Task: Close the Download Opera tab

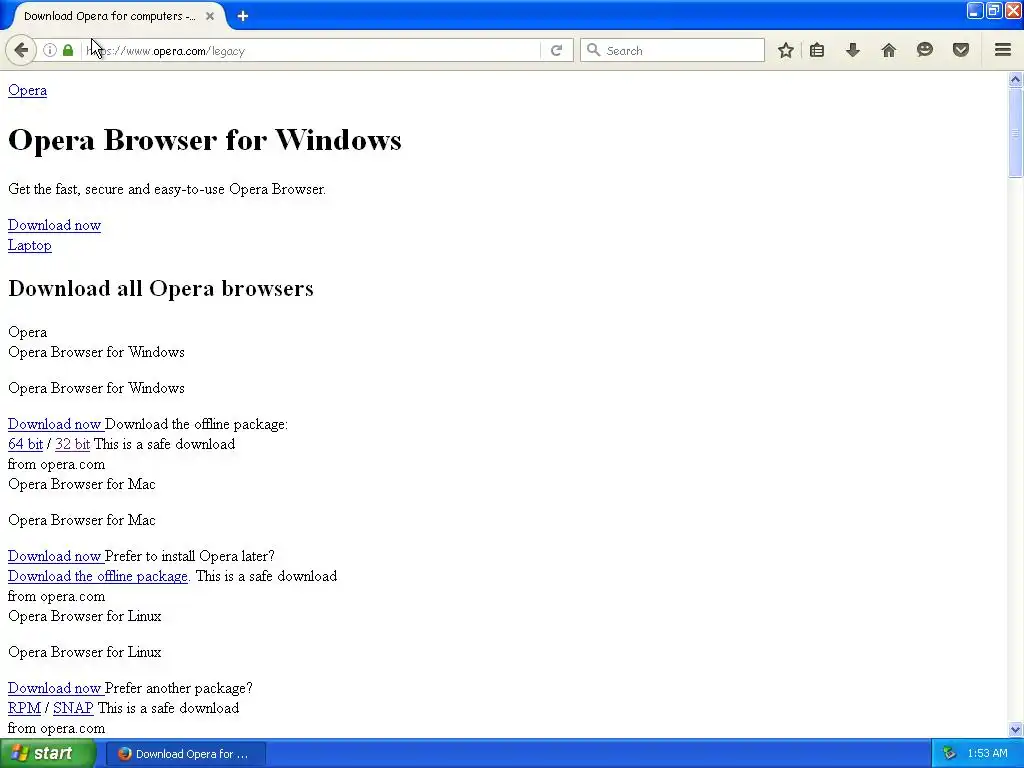Action: pos(210,16)
